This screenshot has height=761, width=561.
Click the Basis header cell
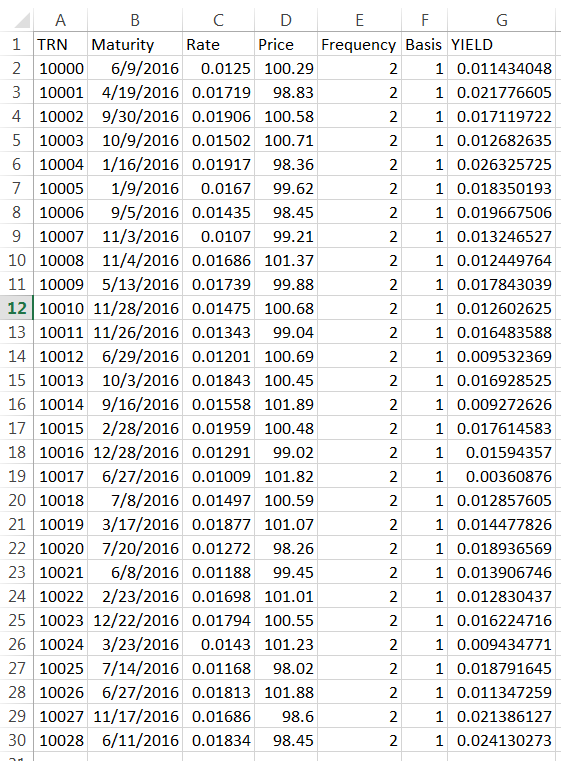[x=425, y=44]
